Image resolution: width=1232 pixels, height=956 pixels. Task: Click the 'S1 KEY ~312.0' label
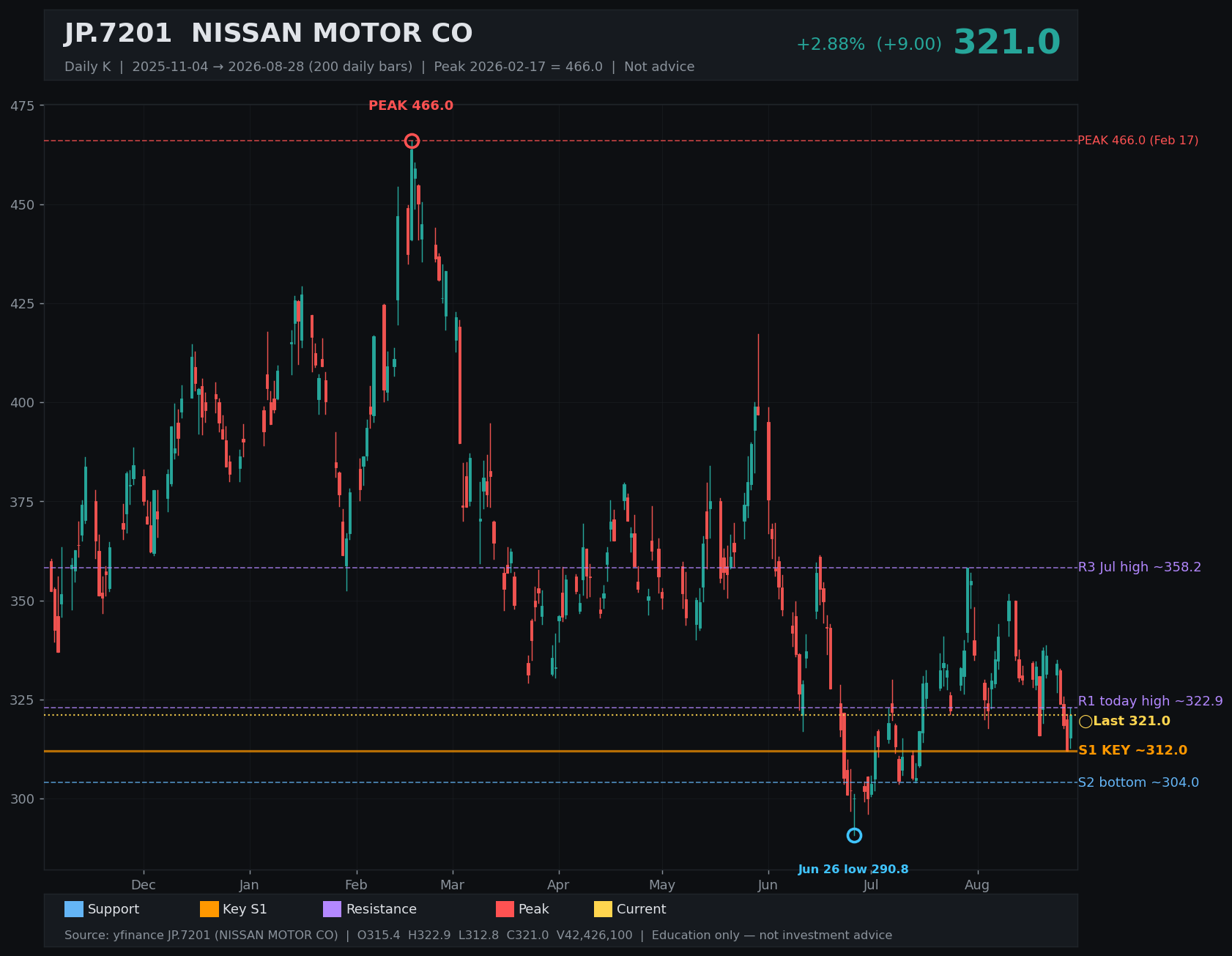point(1133,750)
